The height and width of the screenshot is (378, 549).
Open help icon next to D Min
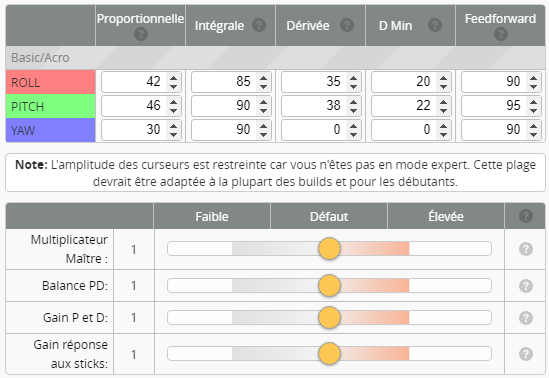click(435, 25)
